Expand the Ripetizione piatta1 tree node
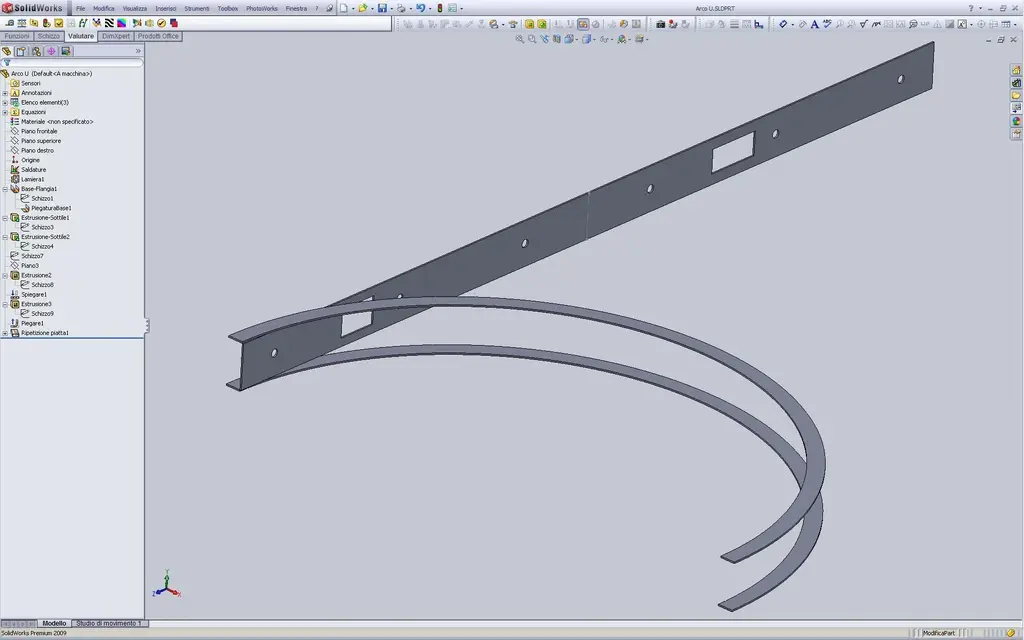The width and height of the screenshot is (1024, 640). click(5, 333)
